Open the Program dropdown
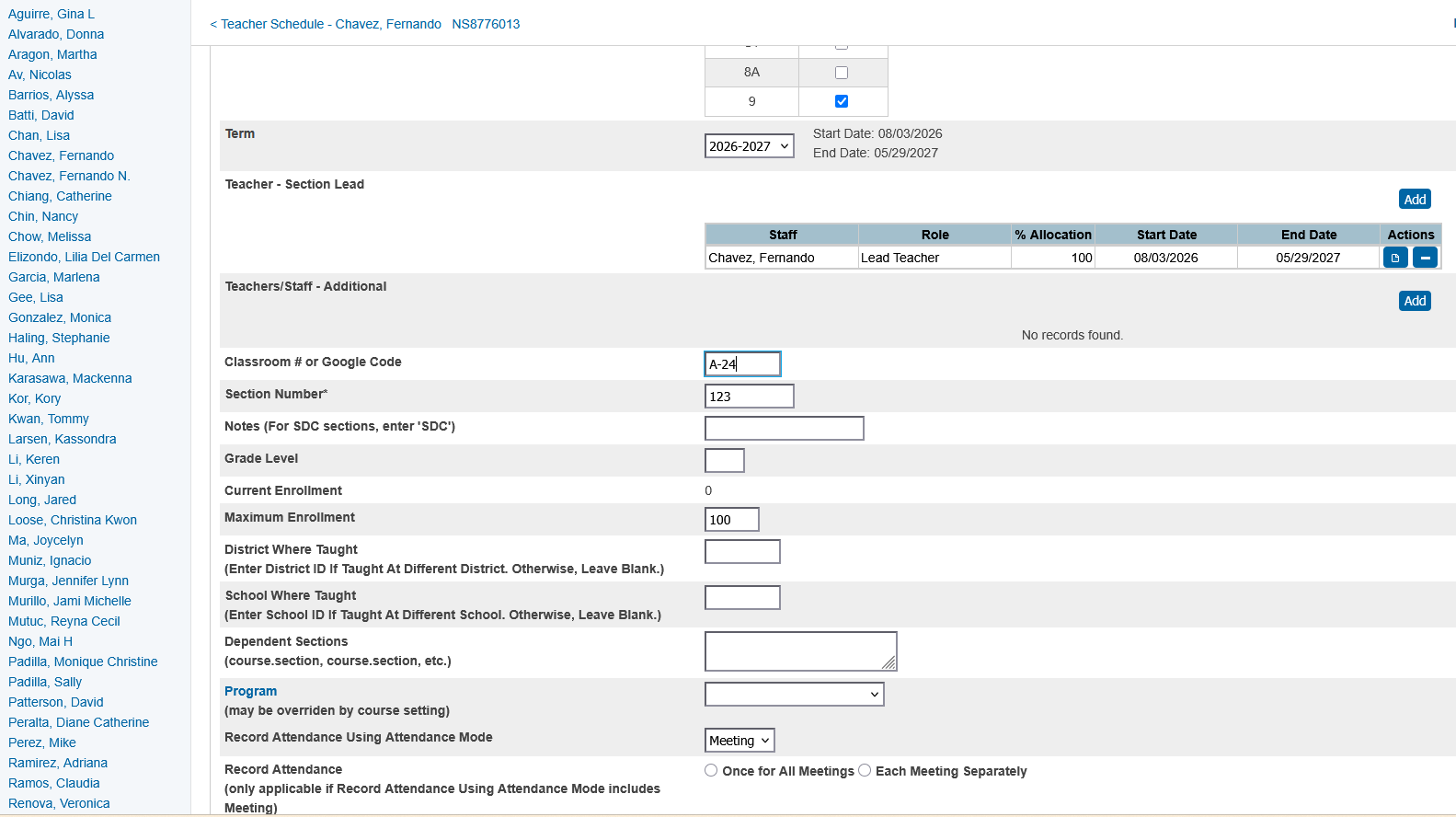The height and width of the screenshot is (817, 1456). 795,695
